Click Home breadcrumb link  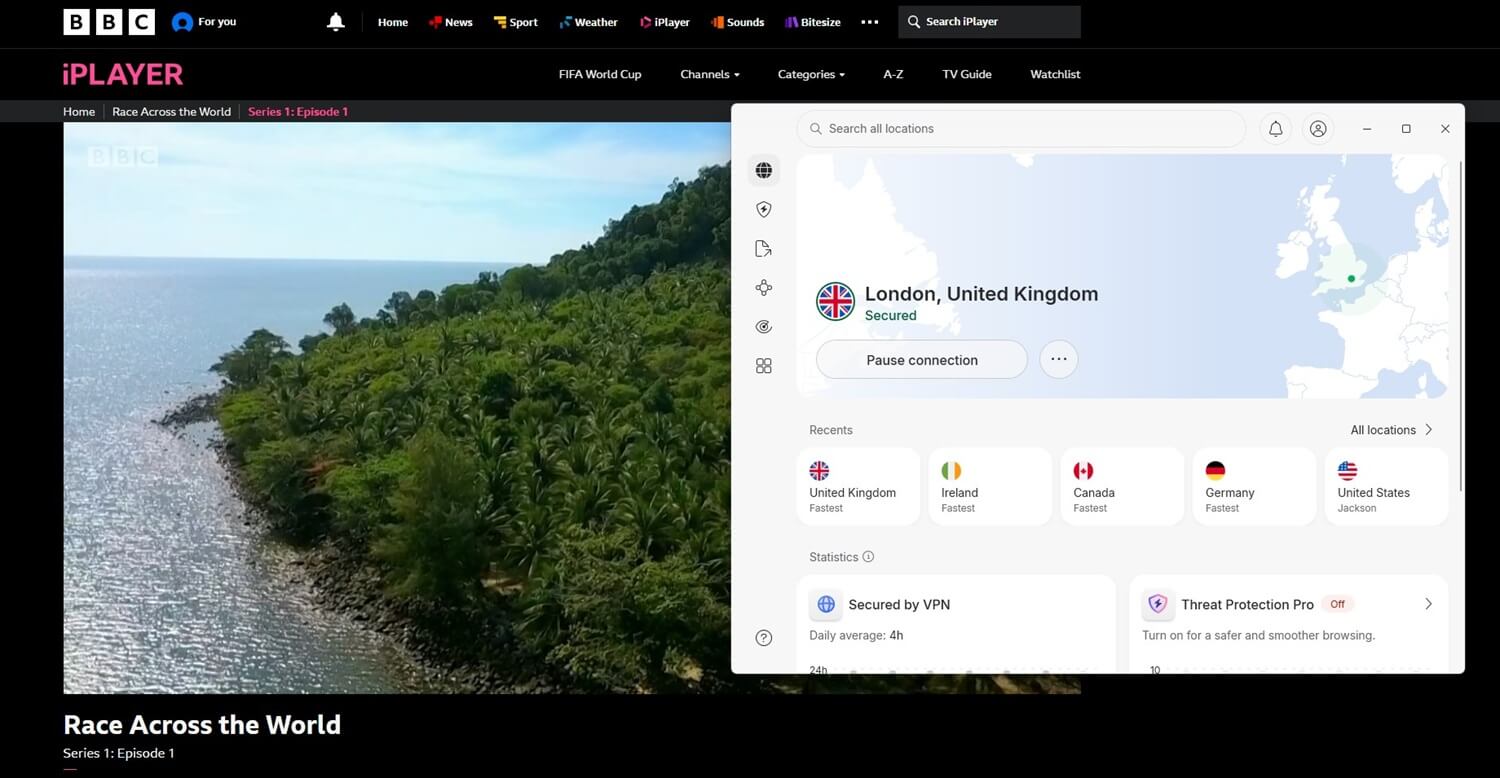pos(79,112)
